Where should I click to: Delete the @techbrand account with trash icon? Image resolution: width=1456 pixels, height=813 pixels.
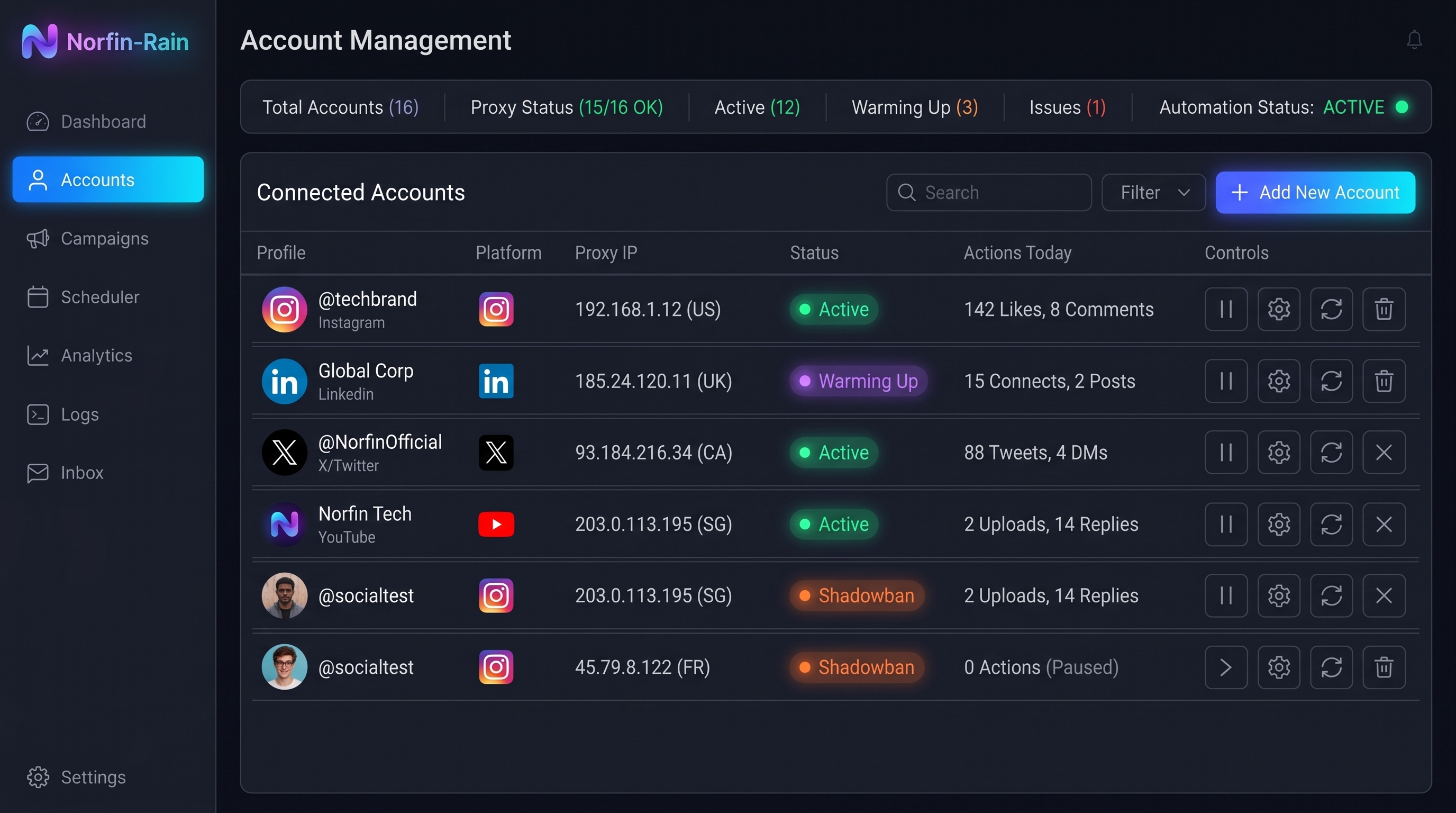(x=1384, y=309)
